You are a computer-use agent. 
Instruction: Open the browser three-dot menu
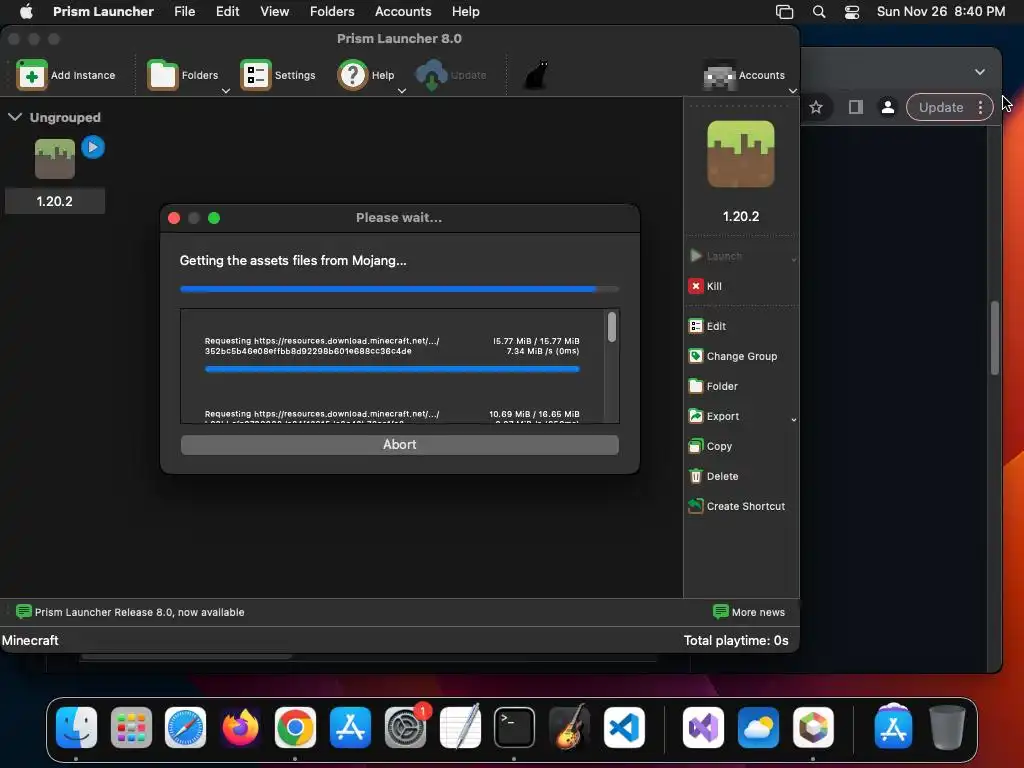pyautogui.click(x=980, y=107)
